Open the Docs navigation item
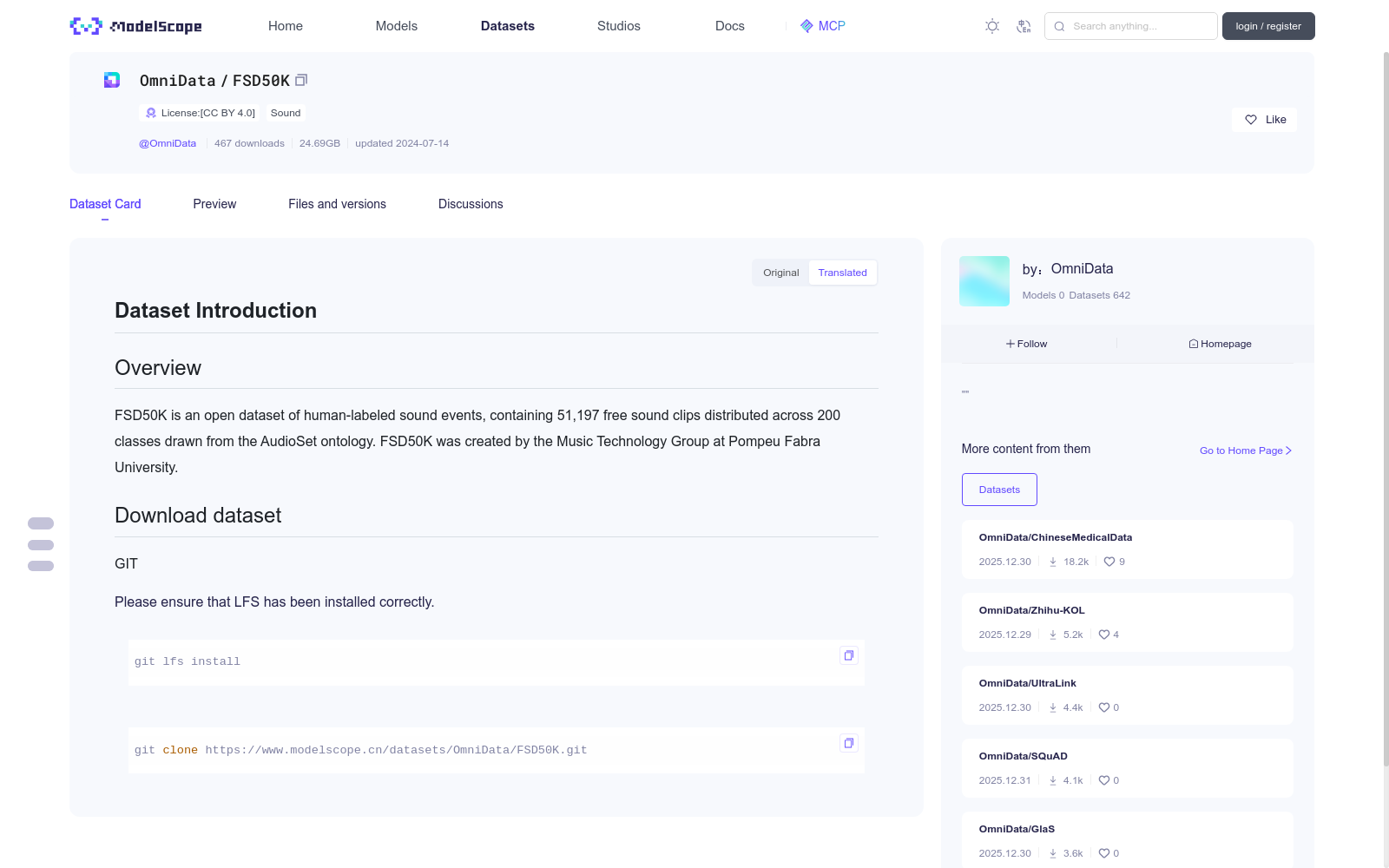The width and height of the screenshot is (1389, 868). click(x=730, y=26)
